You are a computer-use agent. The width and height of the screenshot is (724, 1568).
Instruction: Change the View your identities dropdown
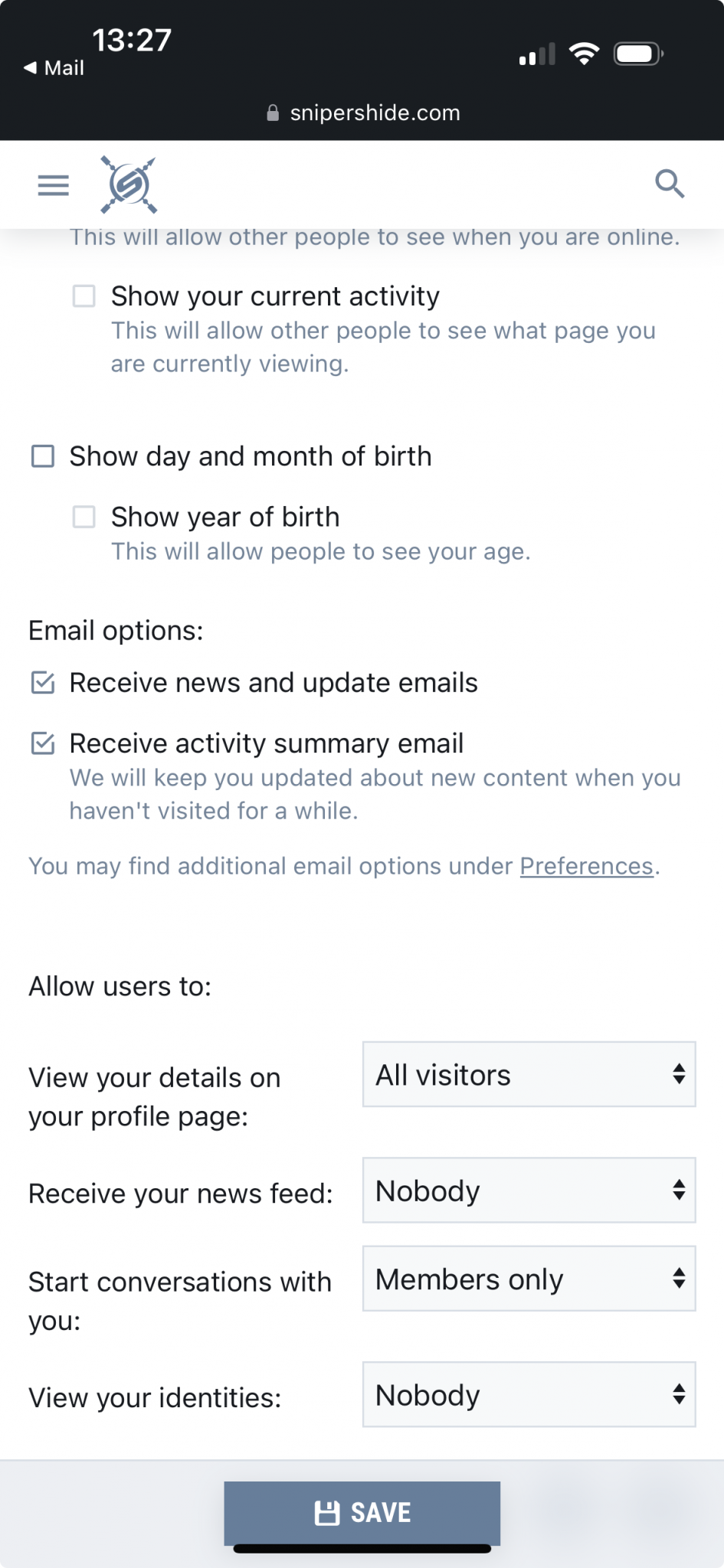tap(529, 1394)
